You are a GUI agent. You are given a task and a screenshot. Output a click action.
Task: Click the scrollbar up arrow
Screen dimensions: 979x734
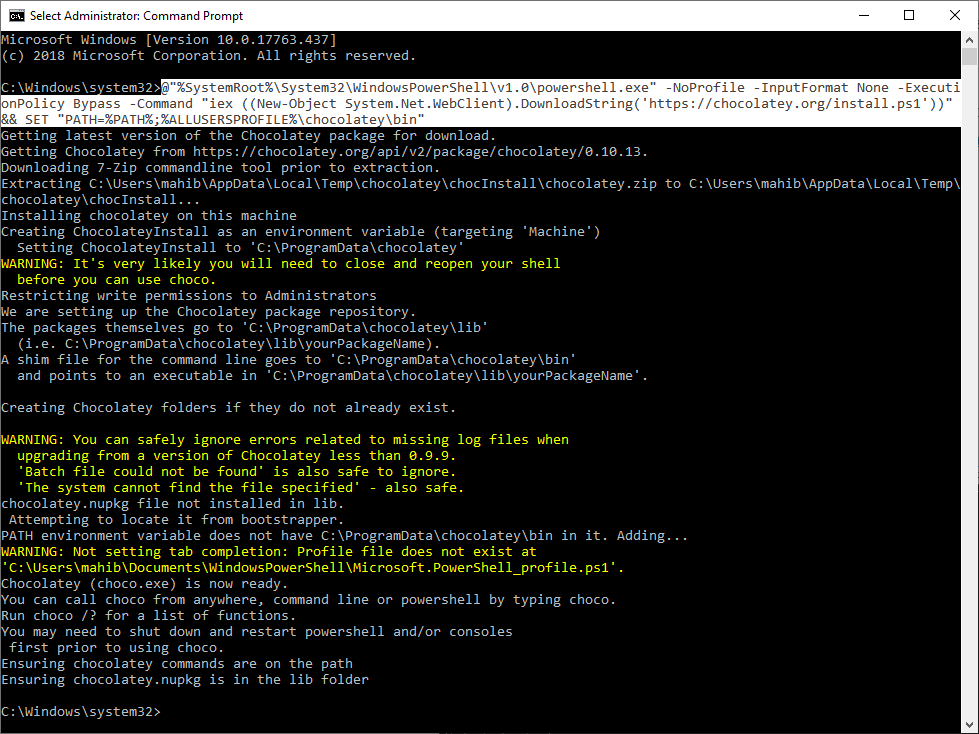(970, 39)
